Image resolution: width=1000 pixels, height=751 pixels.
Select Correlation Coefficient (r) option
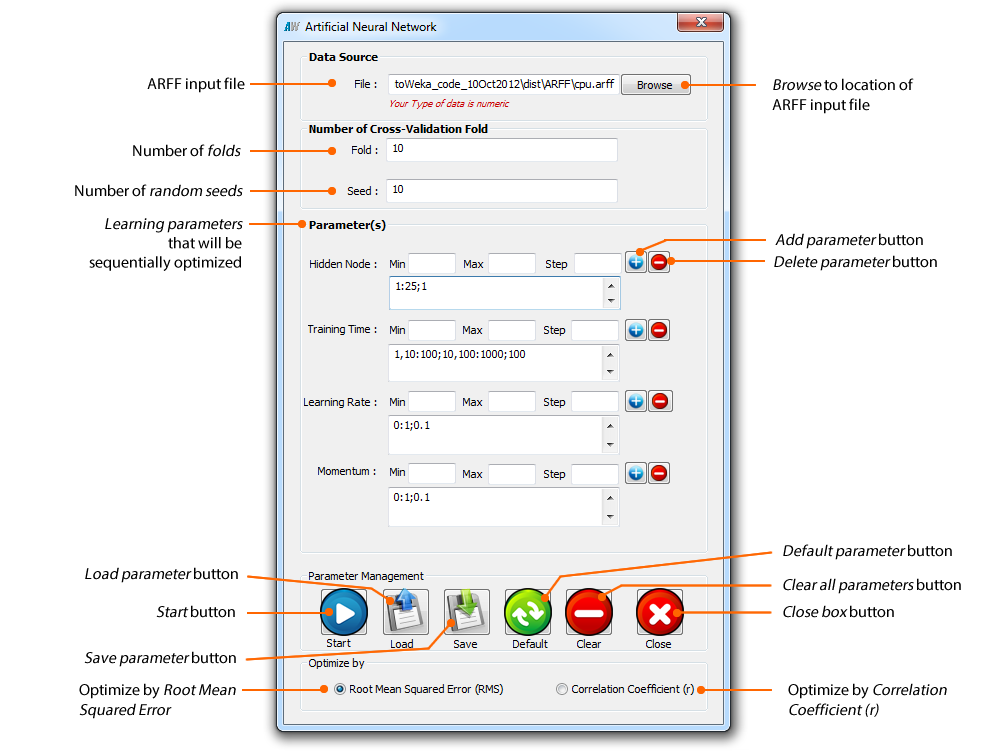click(x=561, y=689)
